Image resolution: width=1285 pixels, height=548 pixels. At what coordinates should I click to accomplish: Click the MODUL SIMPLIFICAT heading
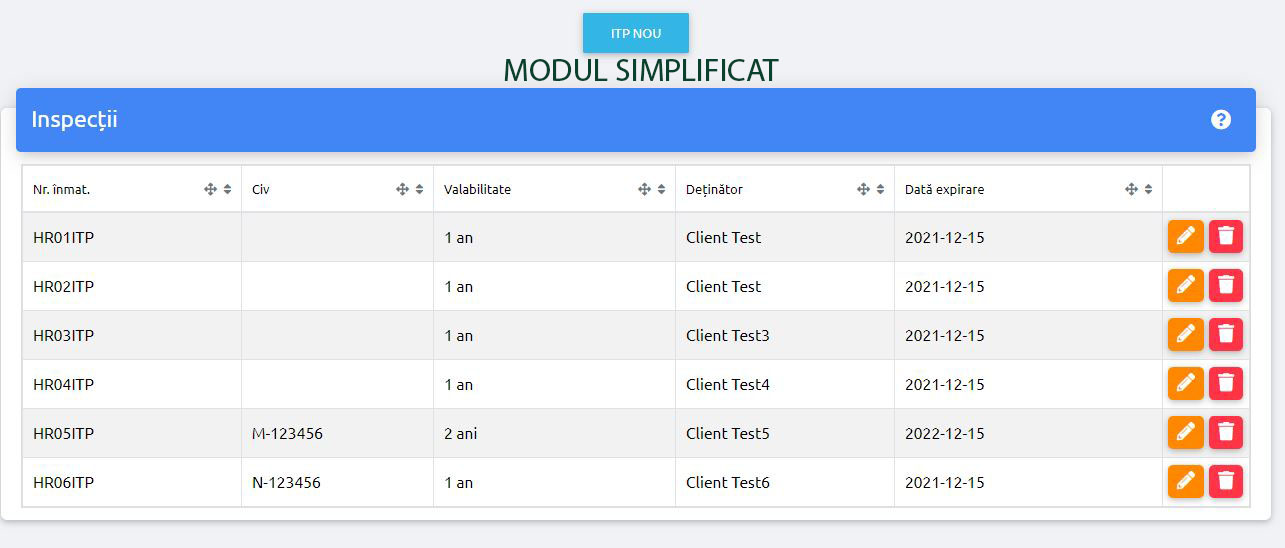pos(641,70)
